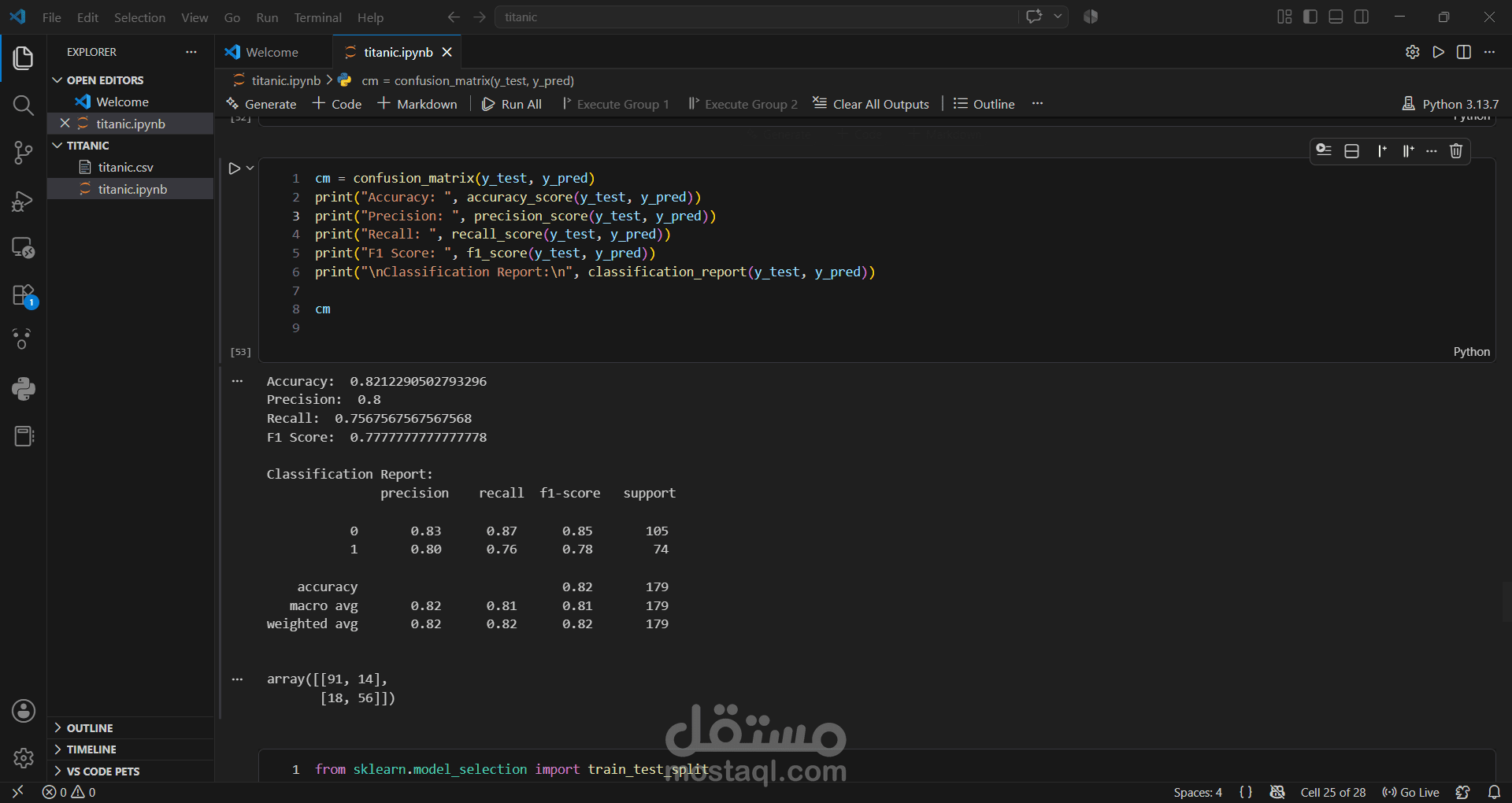Go back in navigation history
The height and width of the screenshot is (803, 1512).
pyautogui.click(x=454, y=17)
